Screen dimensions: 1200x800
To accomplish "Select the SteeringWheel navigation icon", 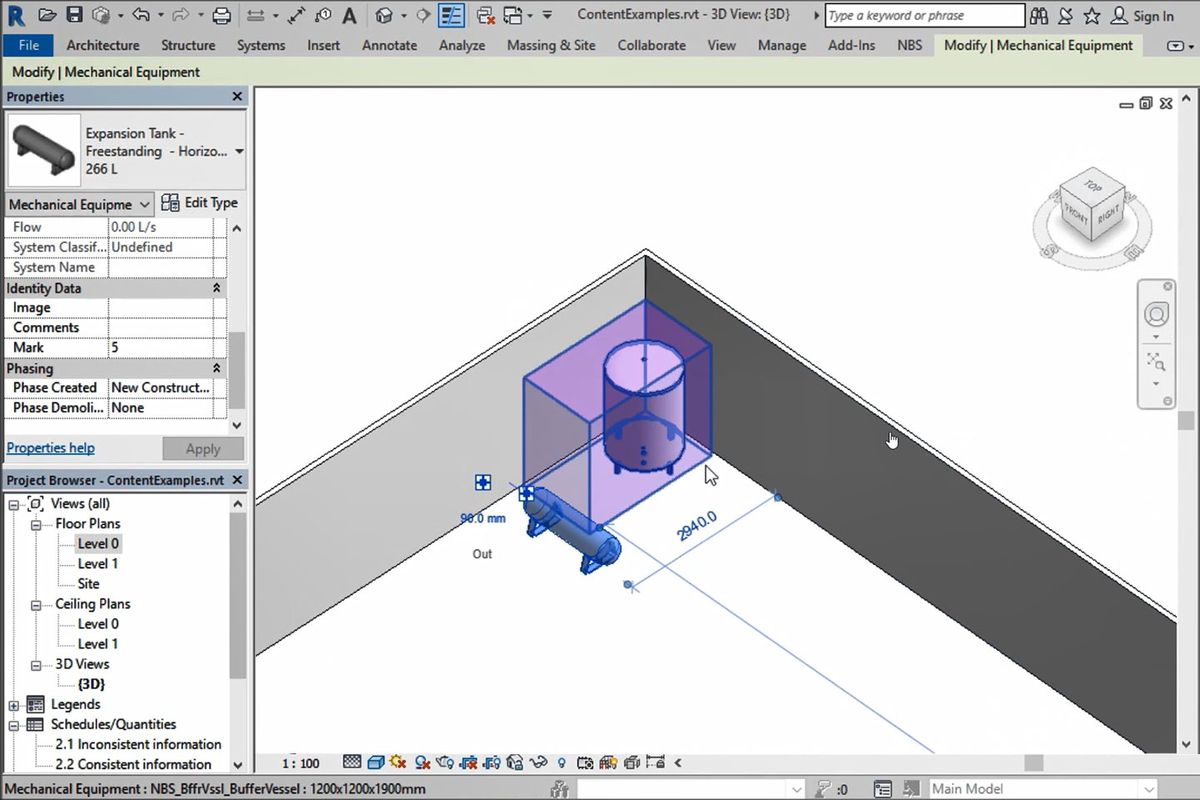I will pos(1156,313).
